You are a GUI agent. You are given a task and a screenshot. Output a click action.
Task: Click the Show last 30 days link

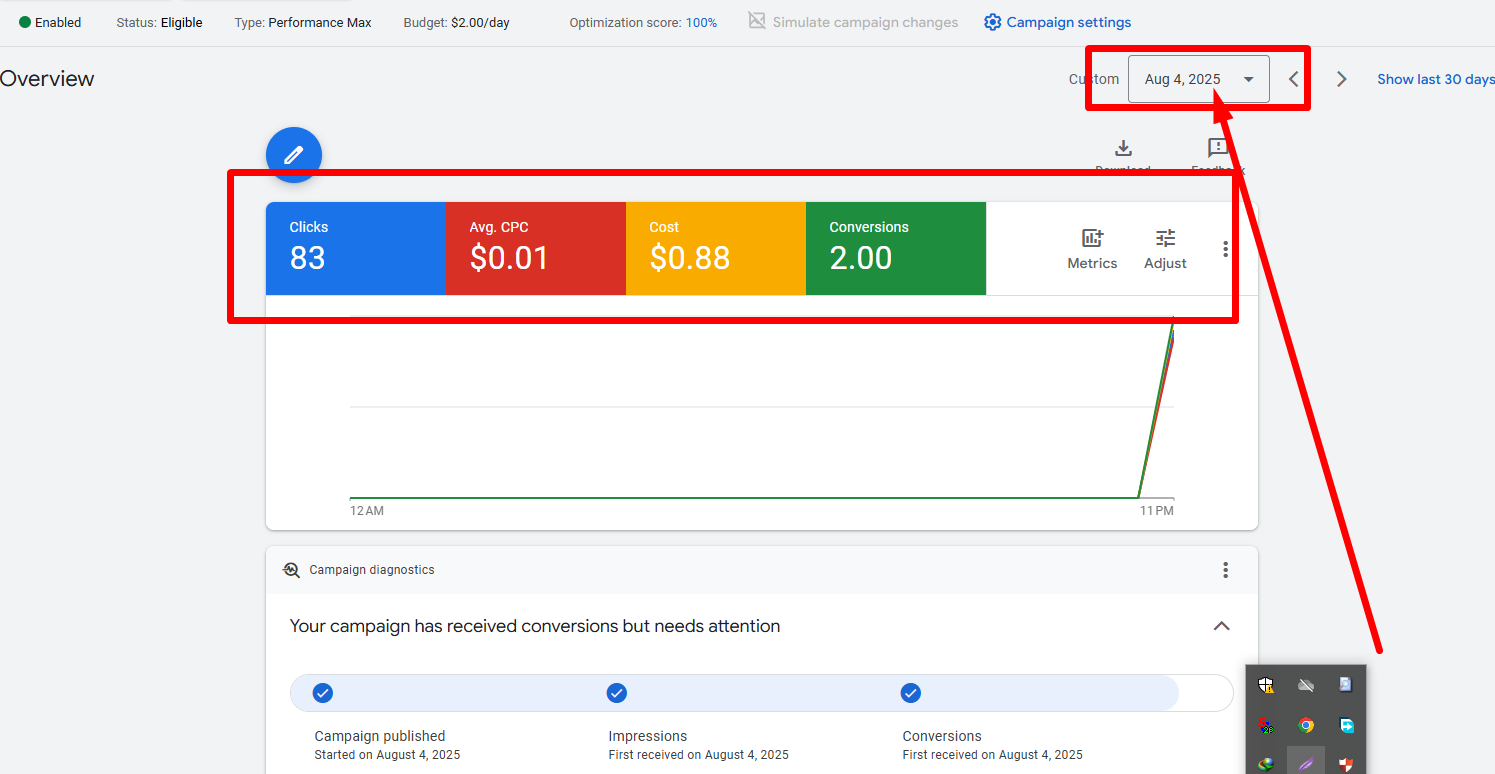click(x=1435, y=79)
